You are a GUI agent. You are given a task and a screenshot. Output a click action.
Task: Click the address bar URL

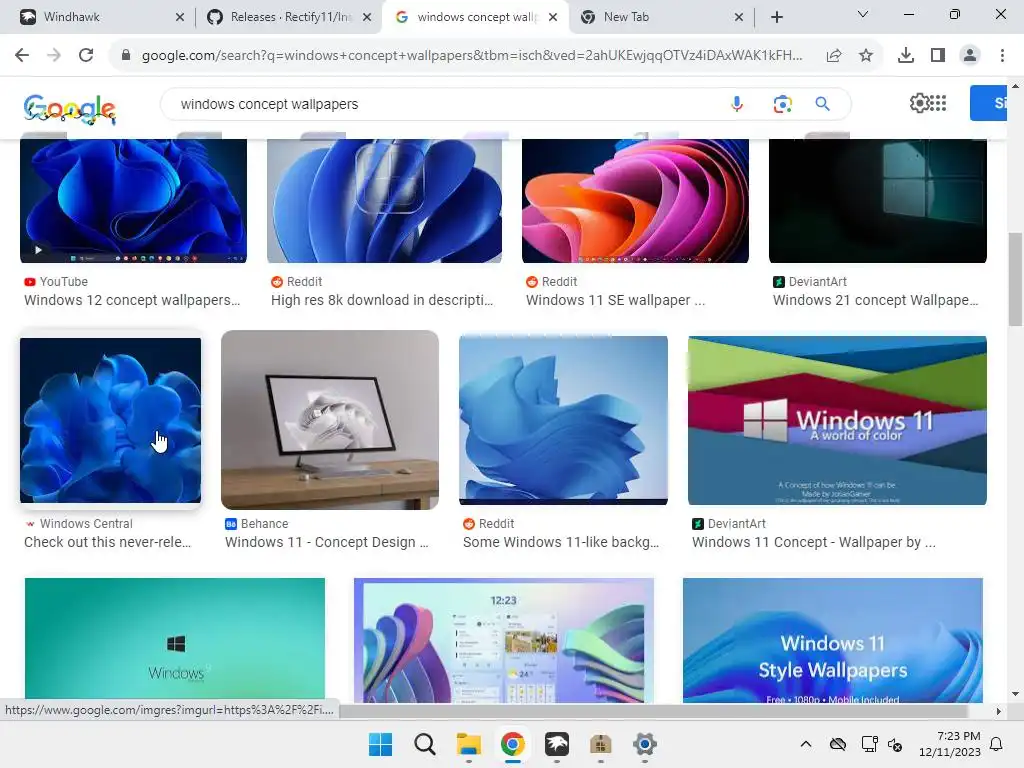pos(472,56)
